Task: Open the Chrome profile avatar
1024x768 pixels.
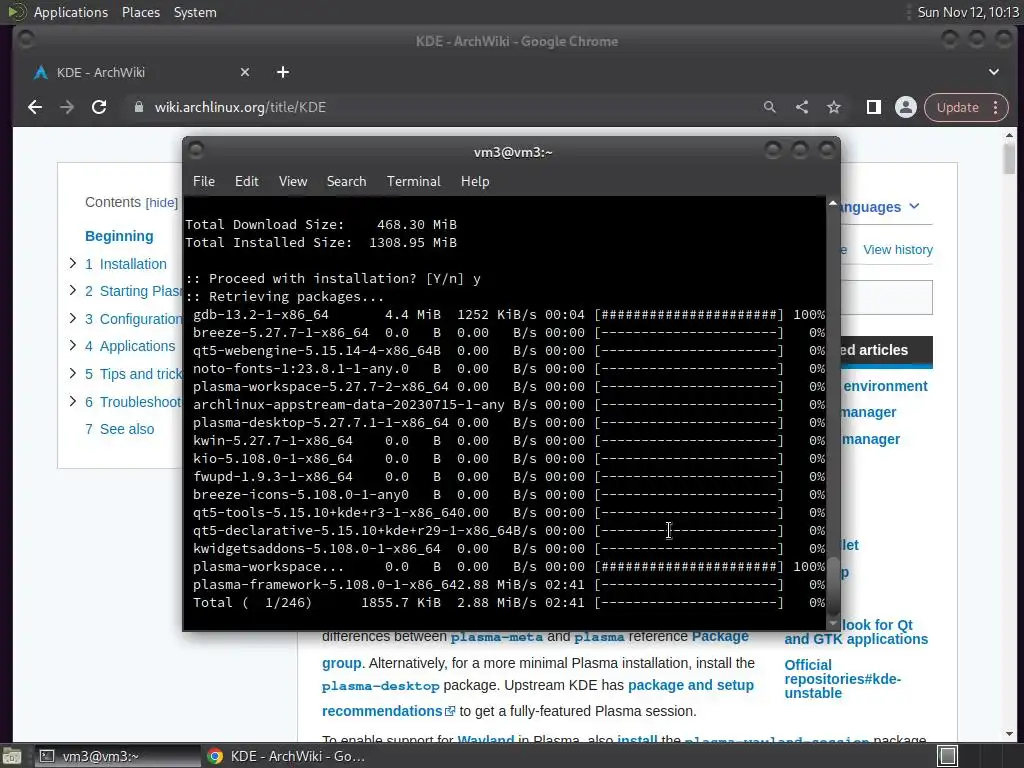Action: (906, 107)
